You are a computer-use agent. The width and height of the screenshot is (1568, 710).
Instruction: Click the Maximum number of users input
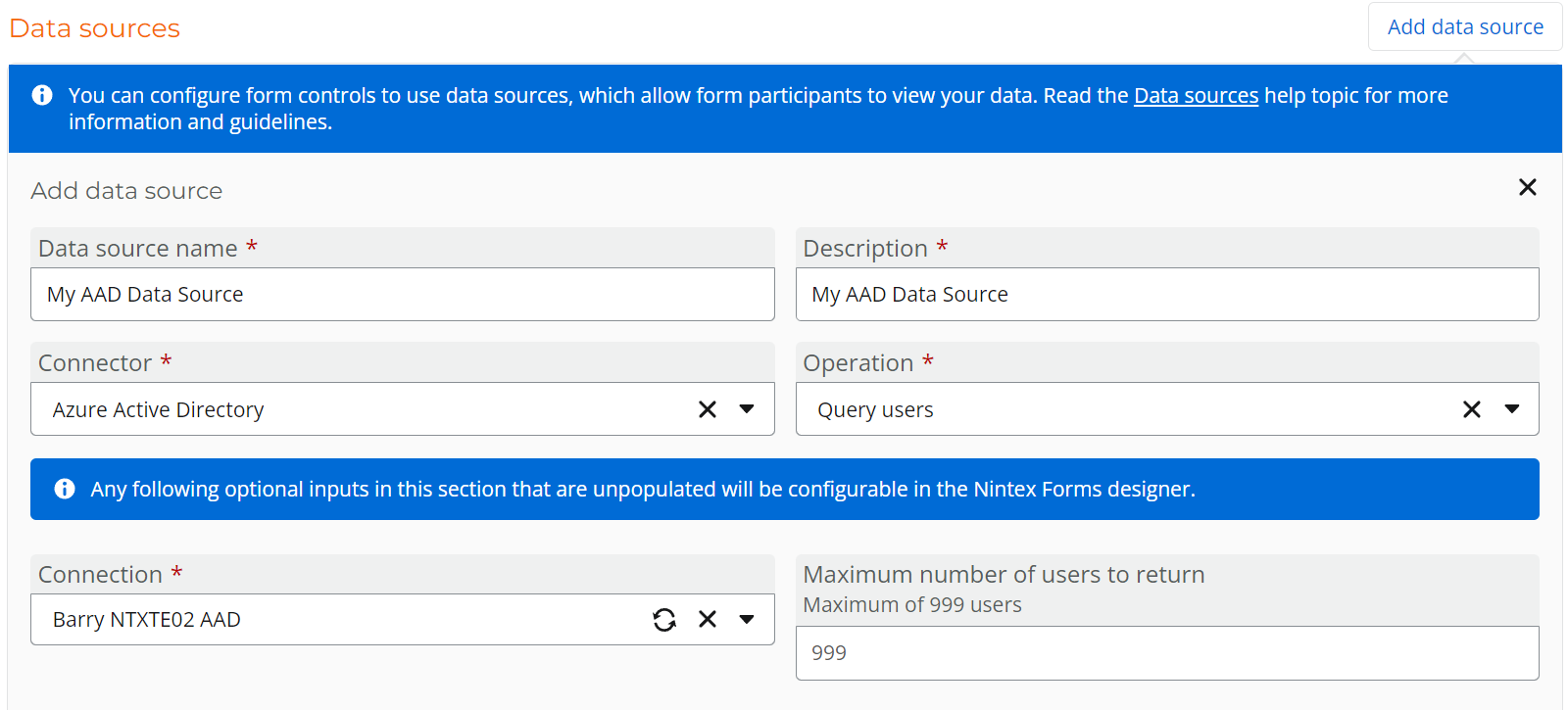tap(1167, 653)
